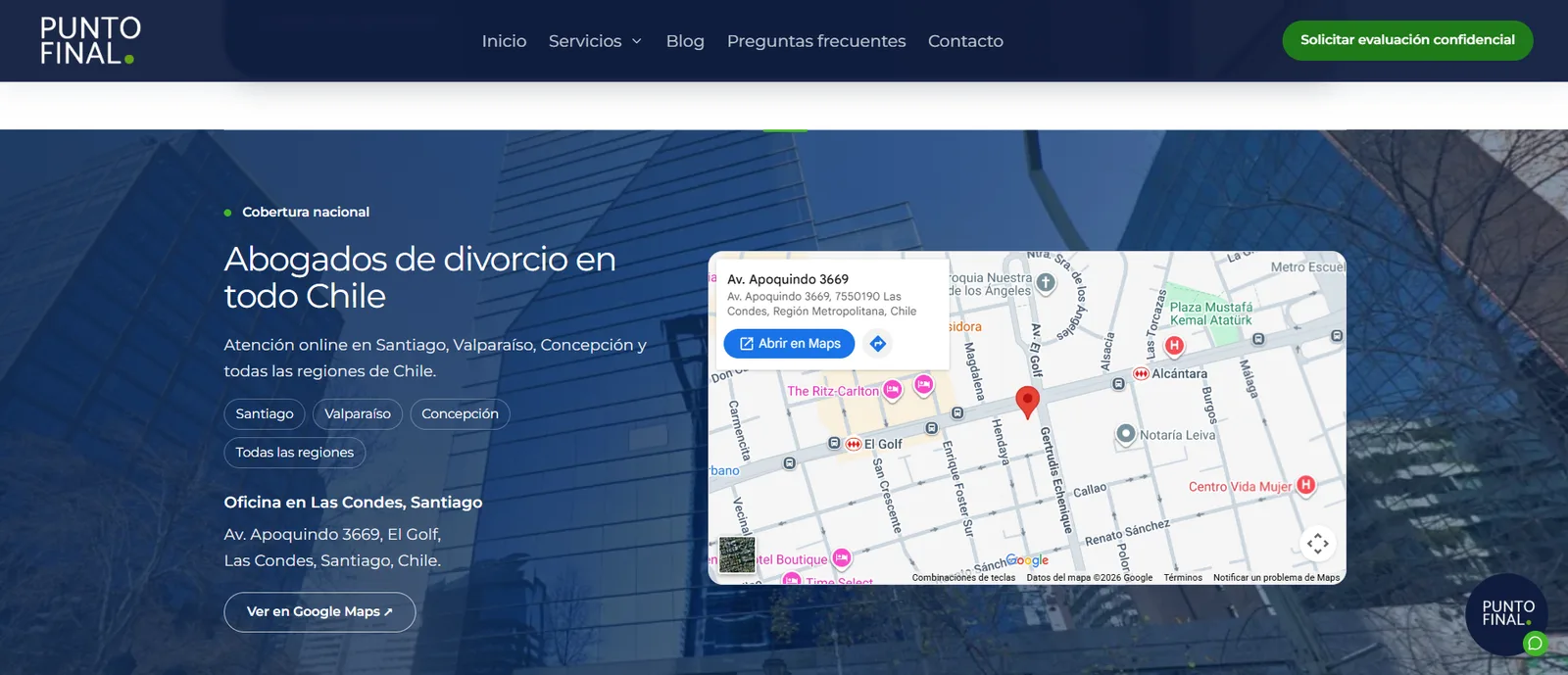This screenshot has height=675, width=1568.
Task: Click the Google logo on the map
Action: point(1027,560)
